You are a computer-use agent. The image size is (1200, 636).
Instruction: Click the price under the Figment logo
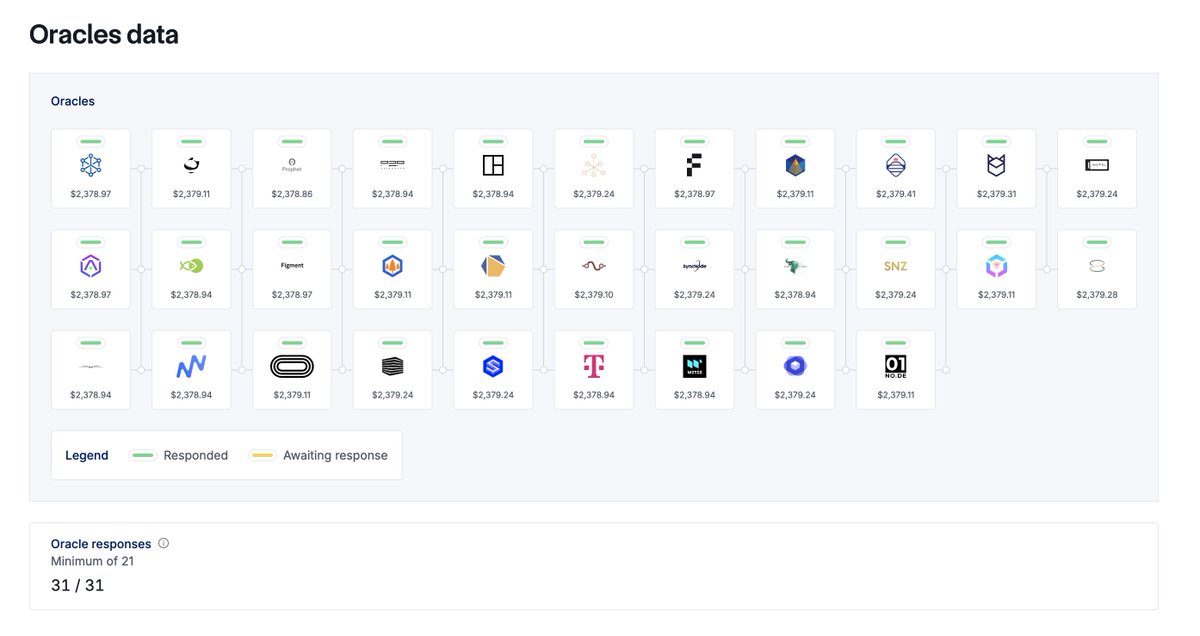coord(292,295)
